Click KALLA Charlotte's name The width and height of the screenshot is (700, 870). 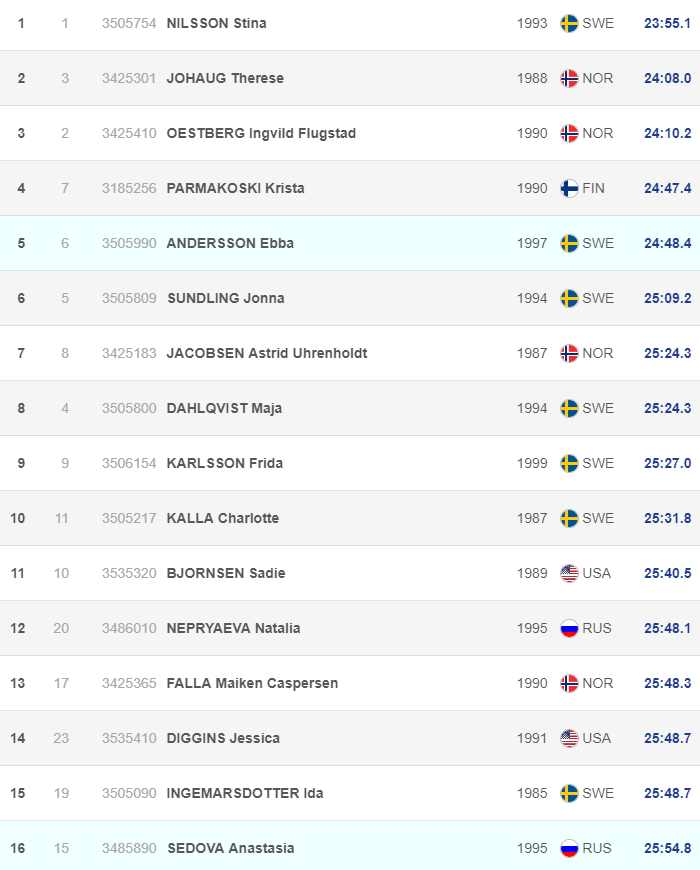tap(223, 518)
